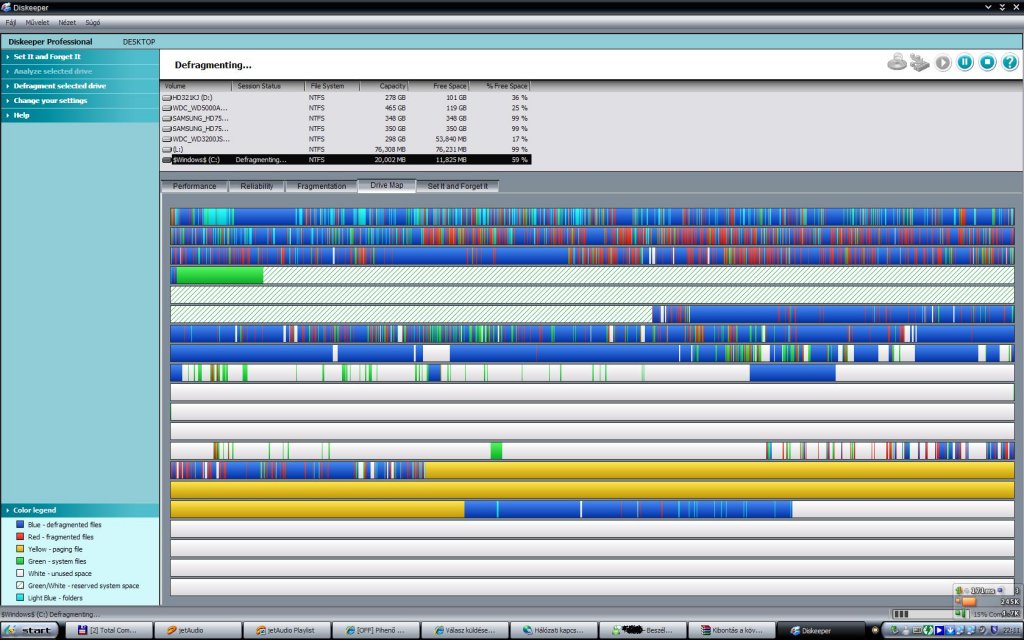
Task: Expand Analyze selected drive sidebar item
Action: pyautogui.click(x=80, y=71)
